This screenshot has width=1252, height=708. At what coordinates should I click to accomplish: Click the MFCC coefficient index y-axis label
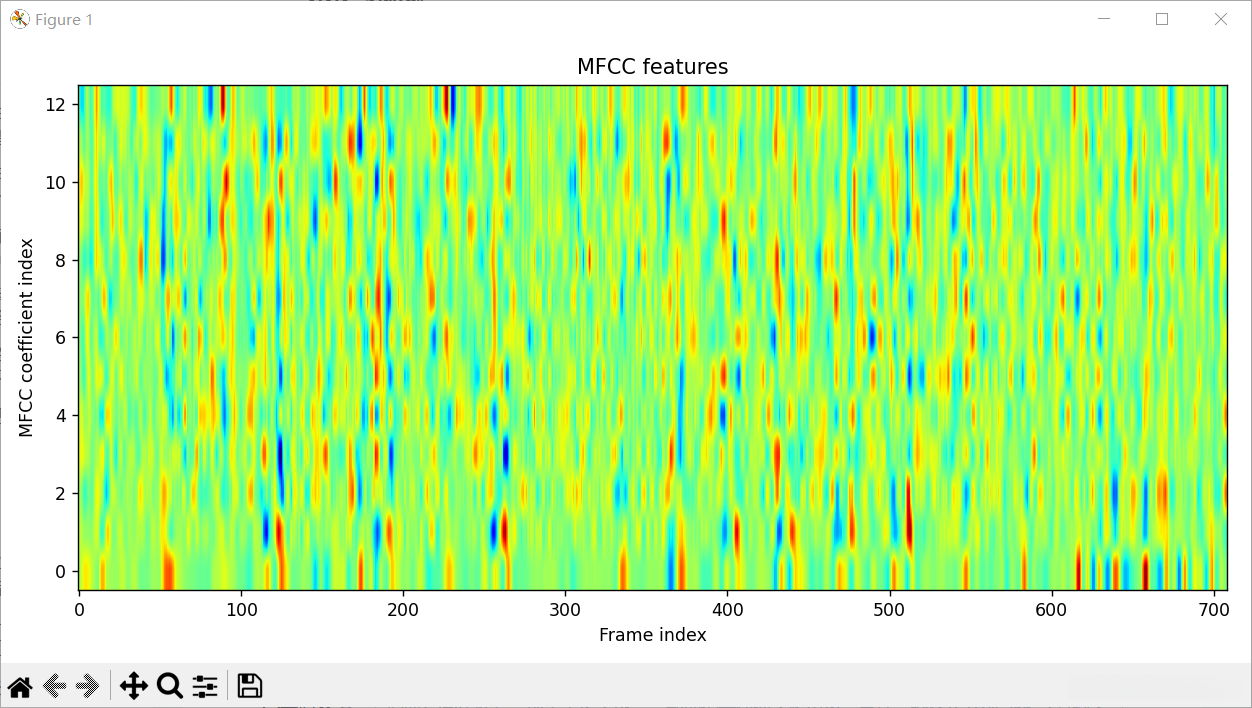coord(27,337)
